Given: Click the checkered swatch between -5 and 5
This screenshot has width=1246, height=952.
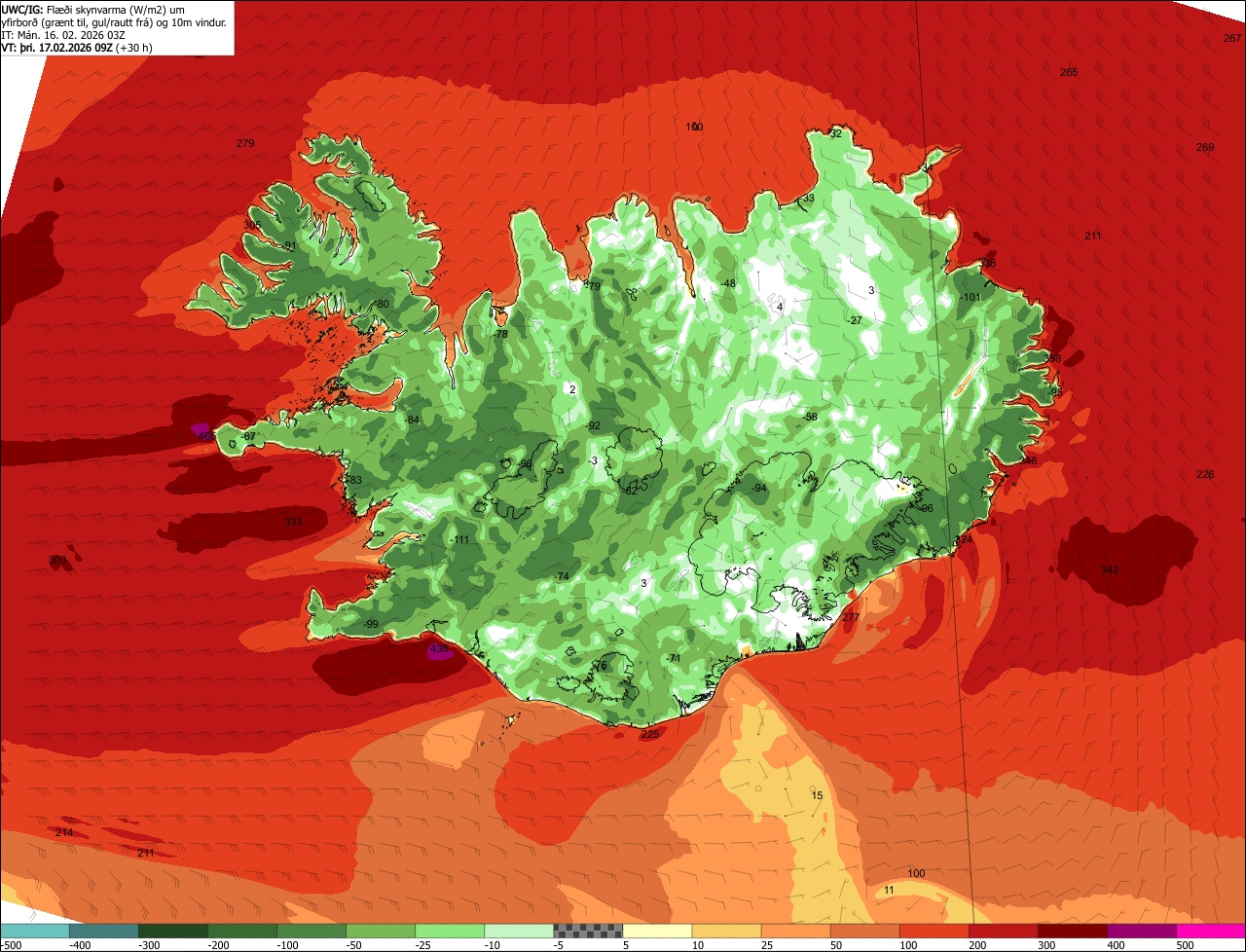Looking at the screenshot, I should 588,931.
